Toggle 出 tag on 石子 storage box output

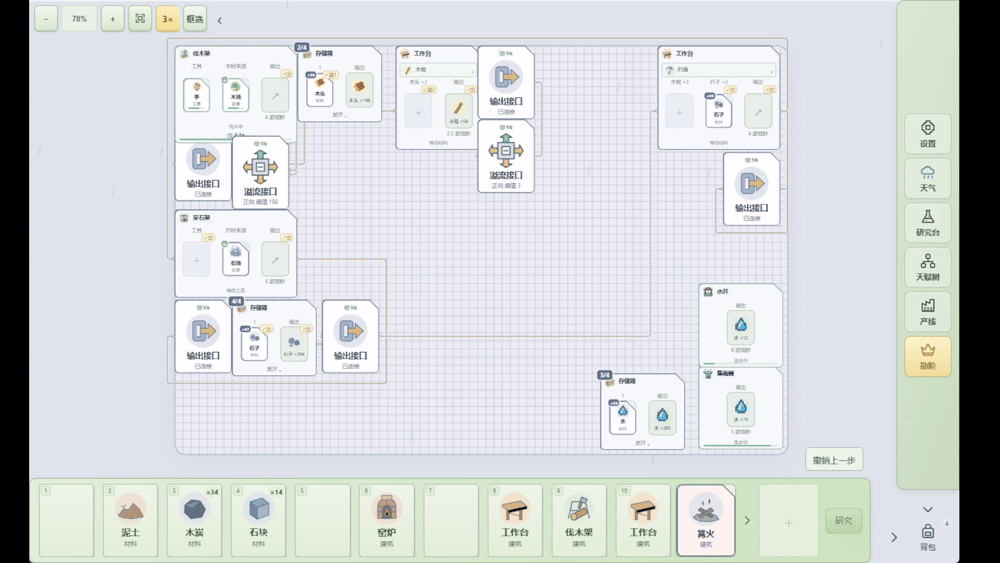(307, 329)
